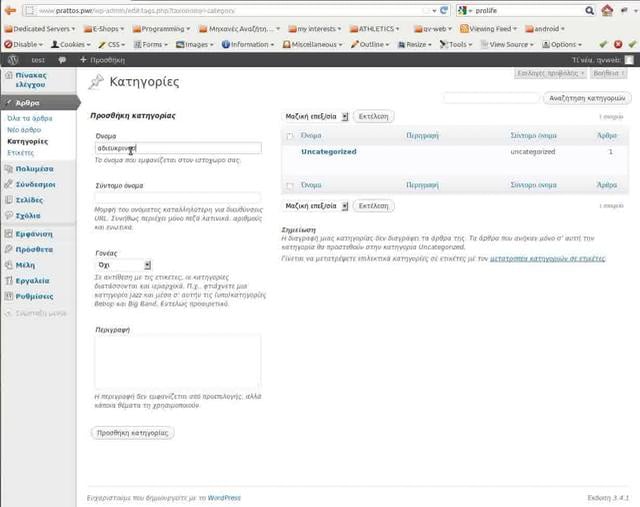Screen dimensions: 640x507
Task: Click the Σελίδες pages icon
Action: coord(9,200)
